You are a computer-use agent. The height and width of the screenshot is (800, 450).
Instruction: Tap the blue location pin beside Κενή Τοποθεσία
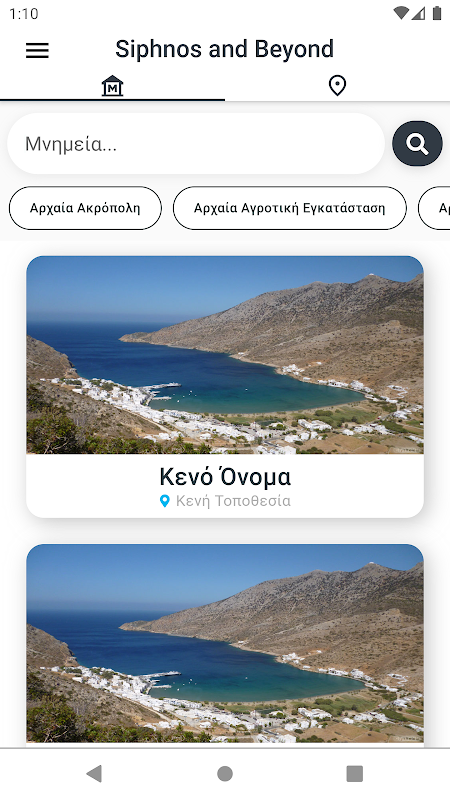pyautogui.click(x=164, y=501)
